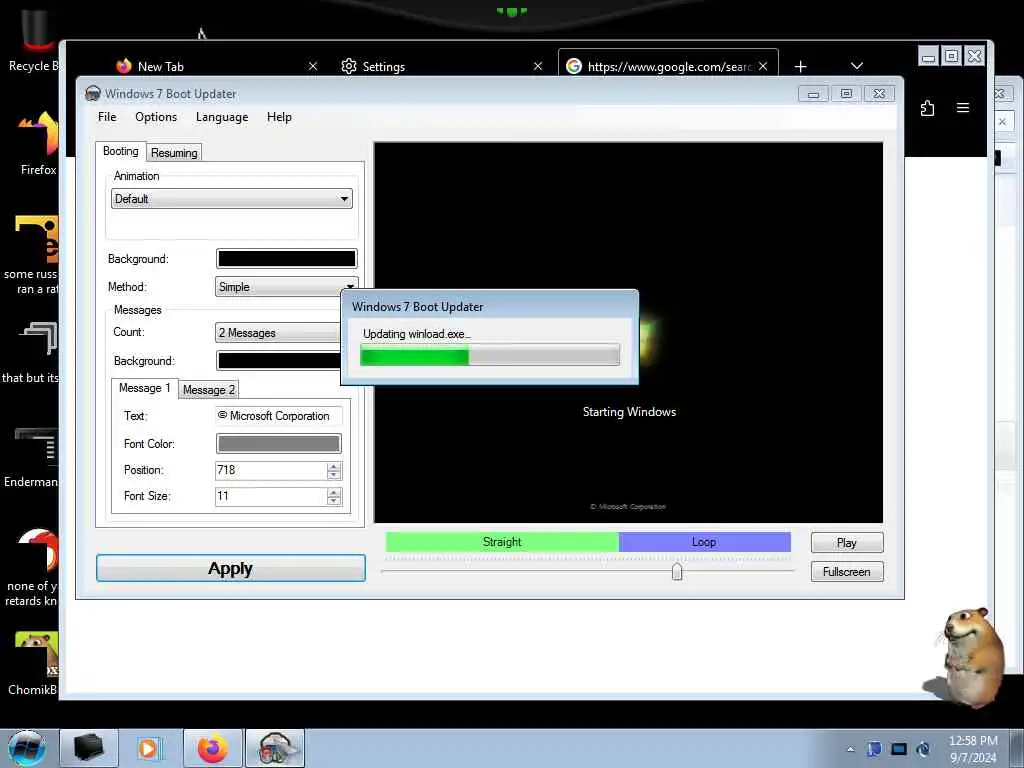Open a new Firefox tab with plus
1024x768 pixels.
[801, 67]
